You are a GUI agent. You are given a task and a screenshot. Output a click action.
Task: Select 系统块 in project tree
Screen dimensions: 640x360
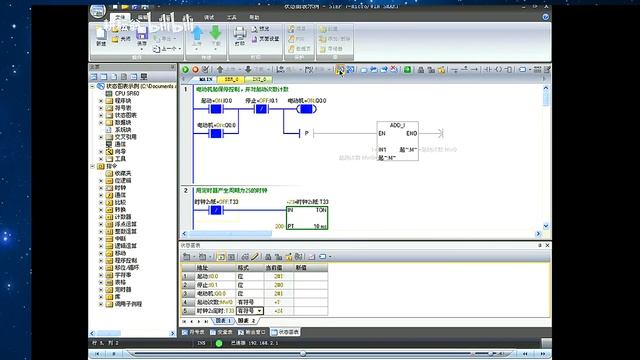pos(123,130)
